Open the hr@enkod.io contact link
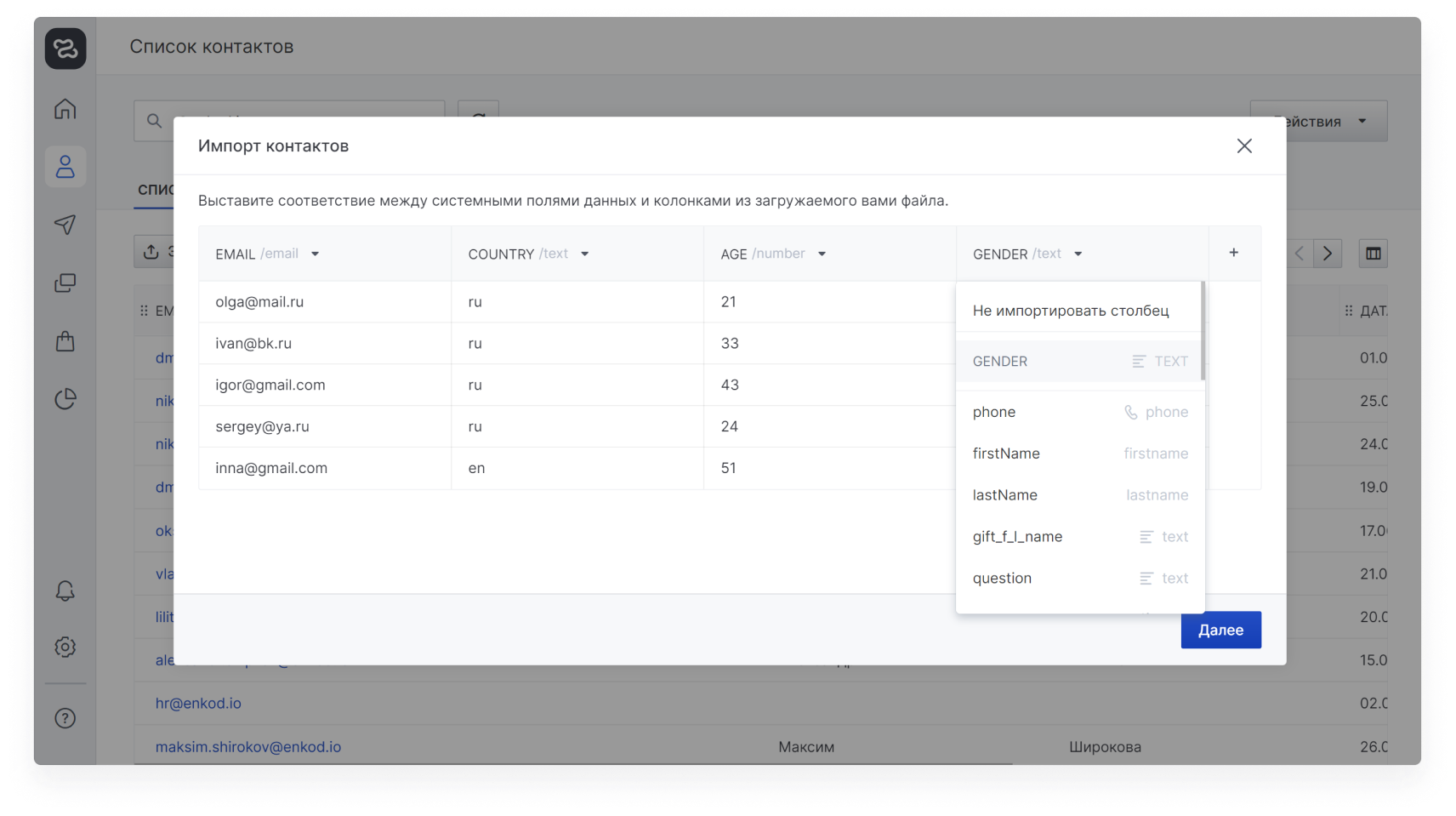The height and width of the screenshot is (816, 1456). pyautogui.click(x=198, y=704)
